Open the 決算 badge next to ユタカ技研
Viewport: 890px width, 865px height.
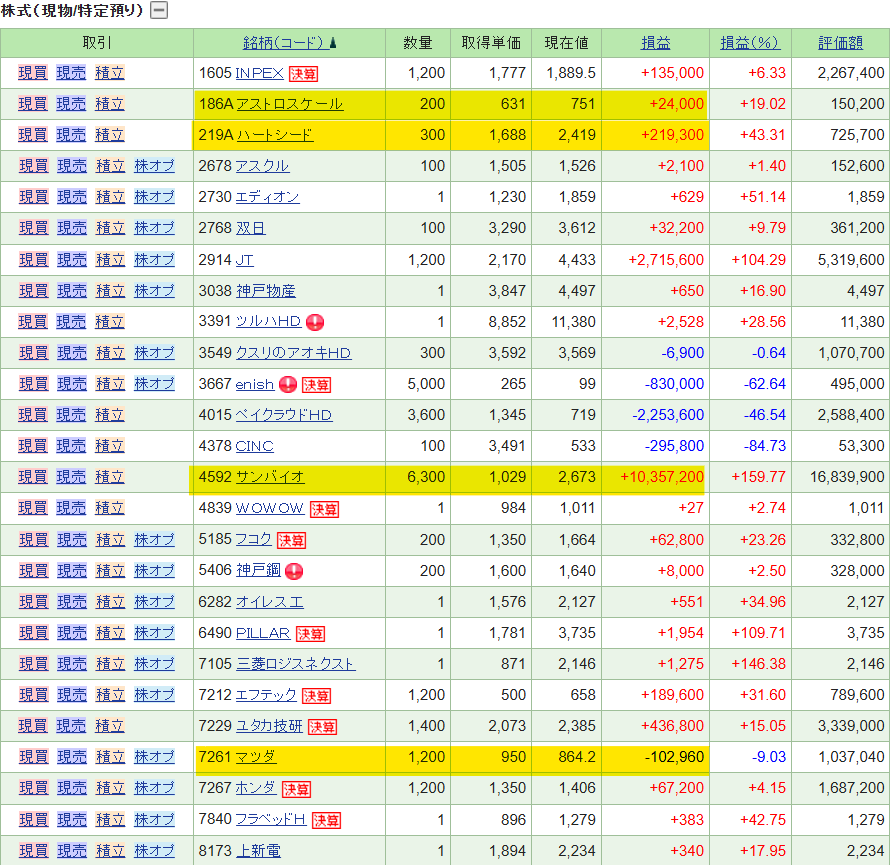[x=322, y=727]
